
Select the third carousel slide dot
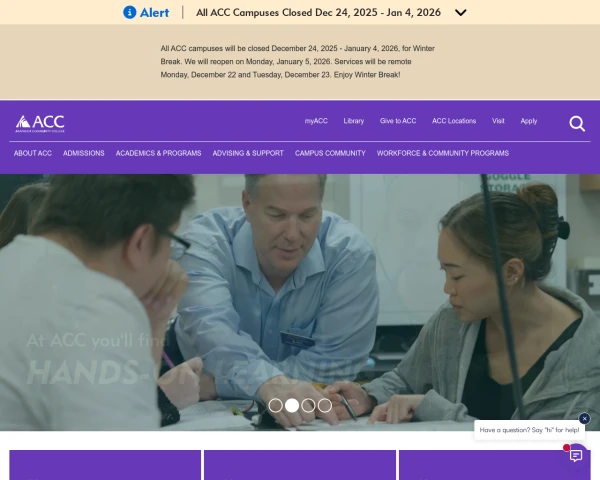point(308,405)
